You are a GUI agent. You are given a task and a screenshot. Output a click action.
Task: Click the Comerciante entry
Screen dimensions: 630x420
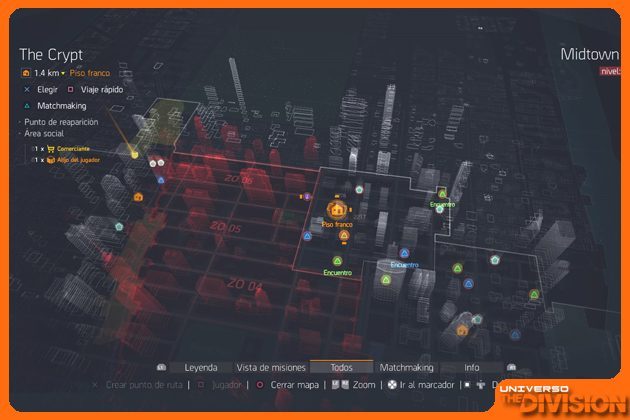coord(73,149)
